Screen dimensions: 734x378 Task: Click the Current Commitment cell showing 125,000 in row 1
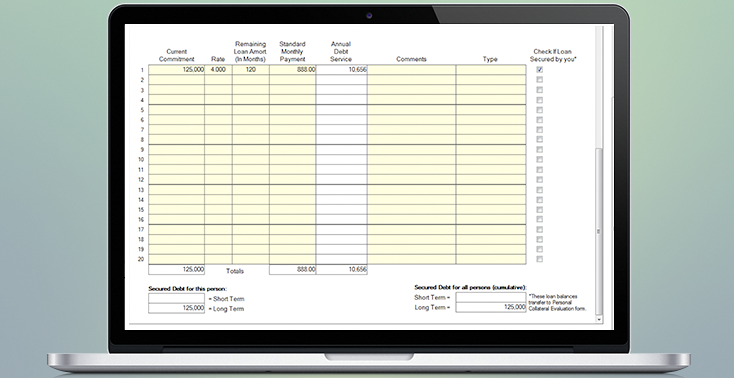point(176,70)
